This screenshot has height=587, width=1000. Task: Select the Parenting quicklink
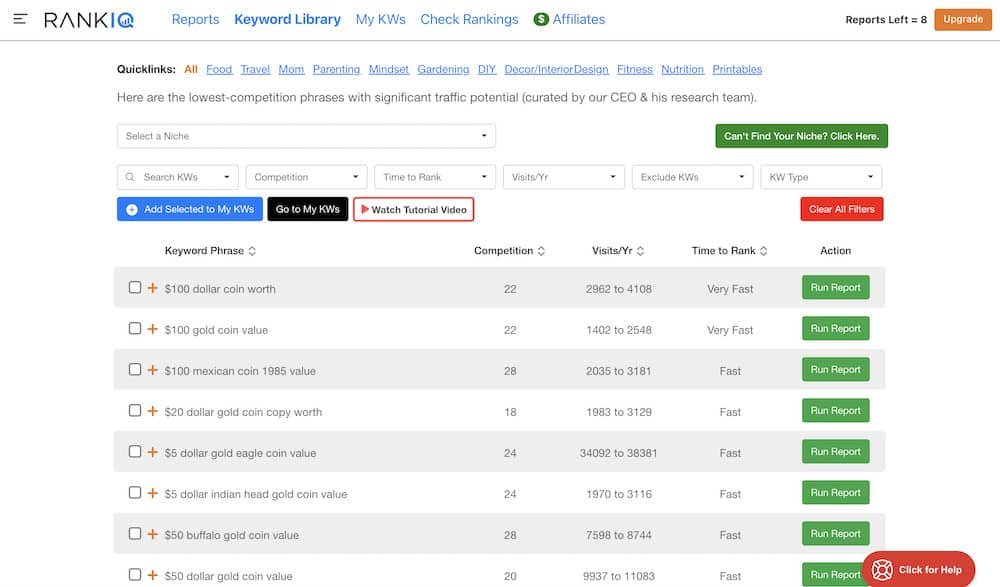point(336,69)
